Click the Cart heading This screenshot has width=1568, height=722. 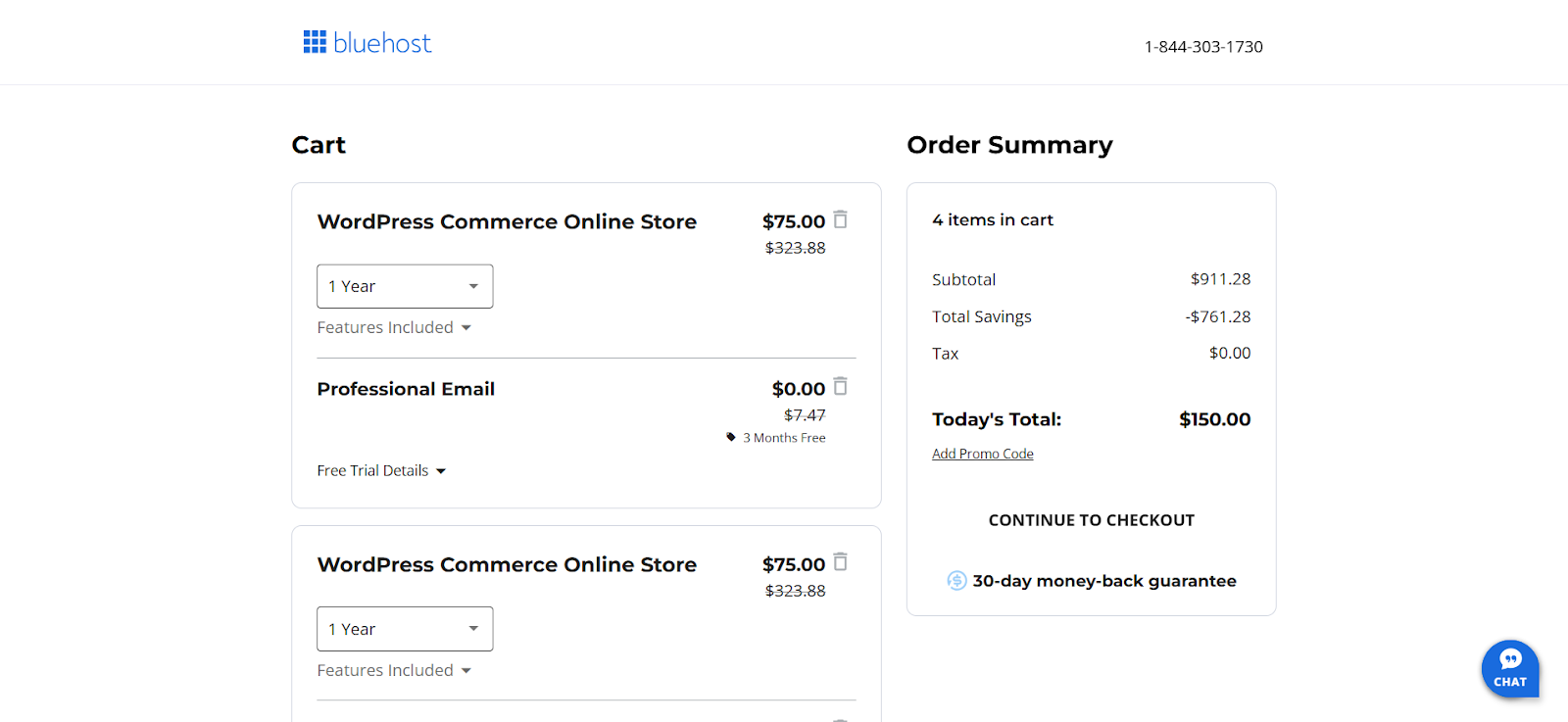pyautogui.click(x=318, y=145)
